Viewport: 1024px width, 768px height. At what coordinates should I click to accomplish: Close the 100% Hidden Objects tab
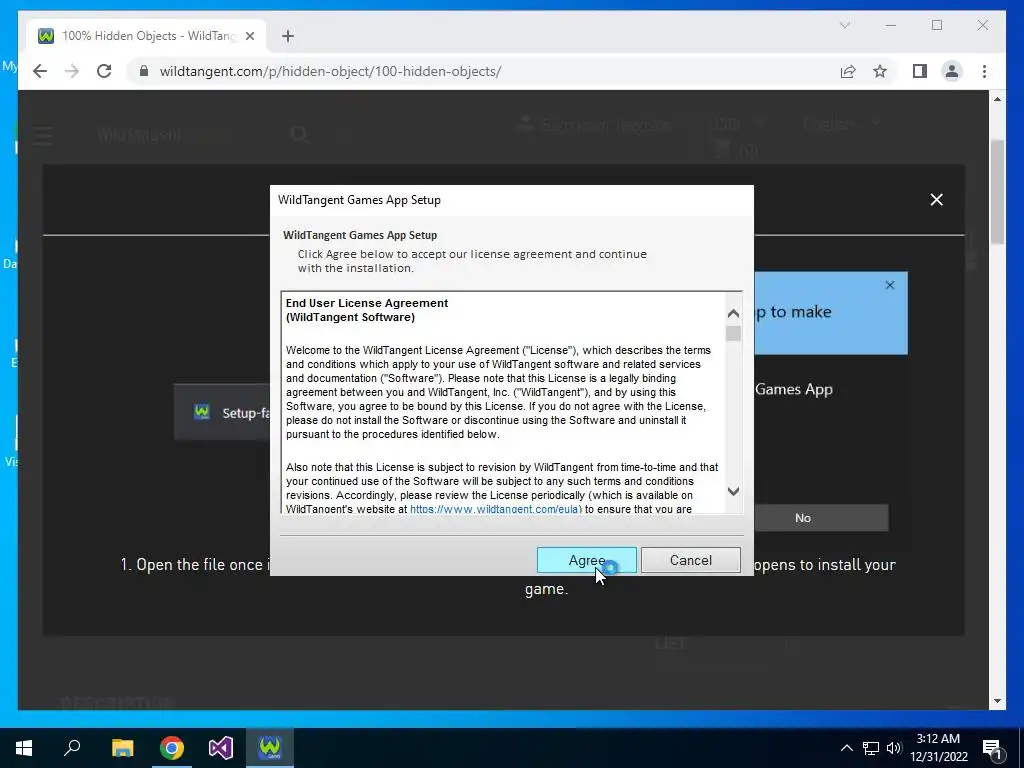tap(249, 36)
